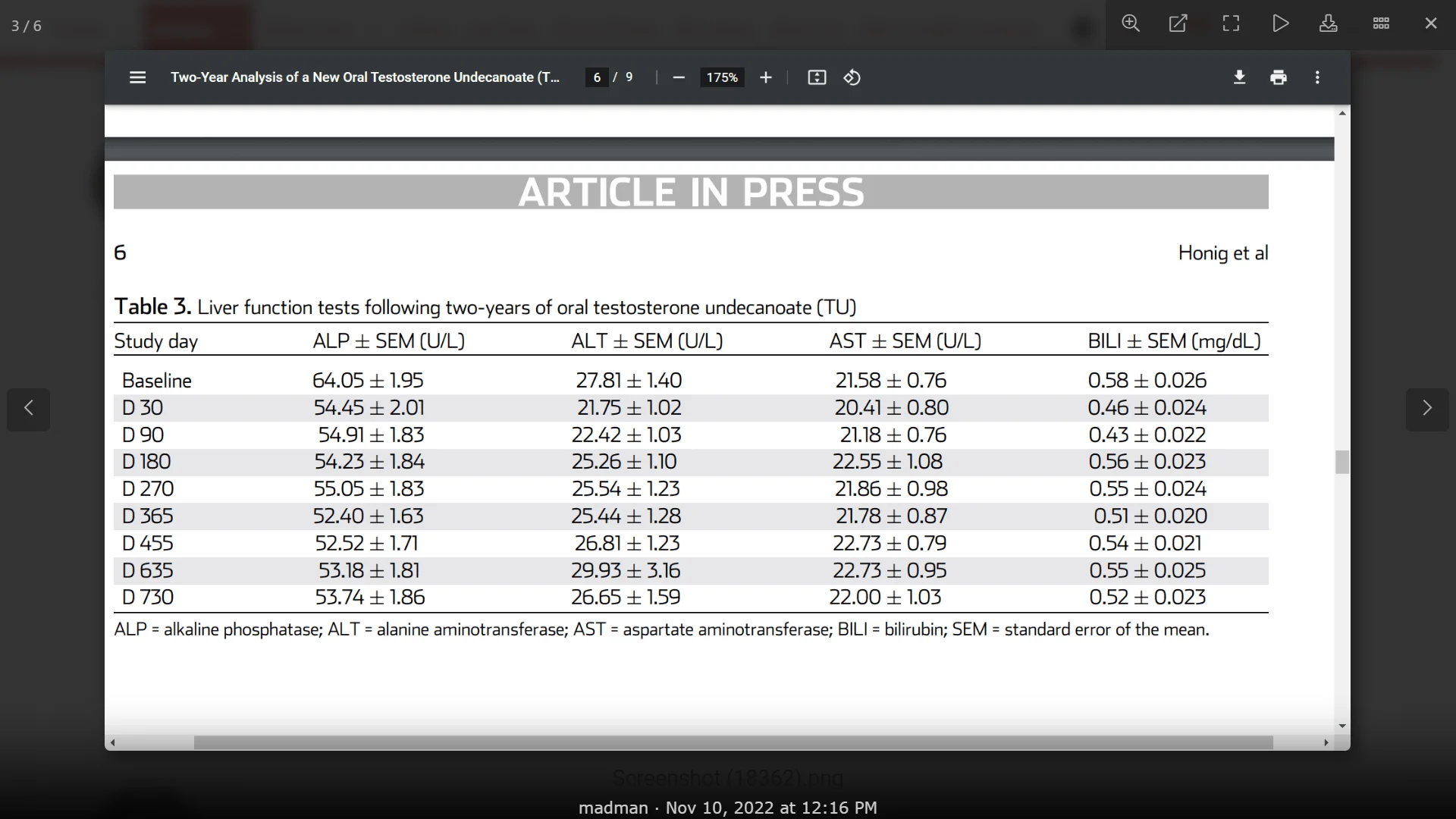
Task: Click the 'D 30' row label
Action: coord(143,408)
